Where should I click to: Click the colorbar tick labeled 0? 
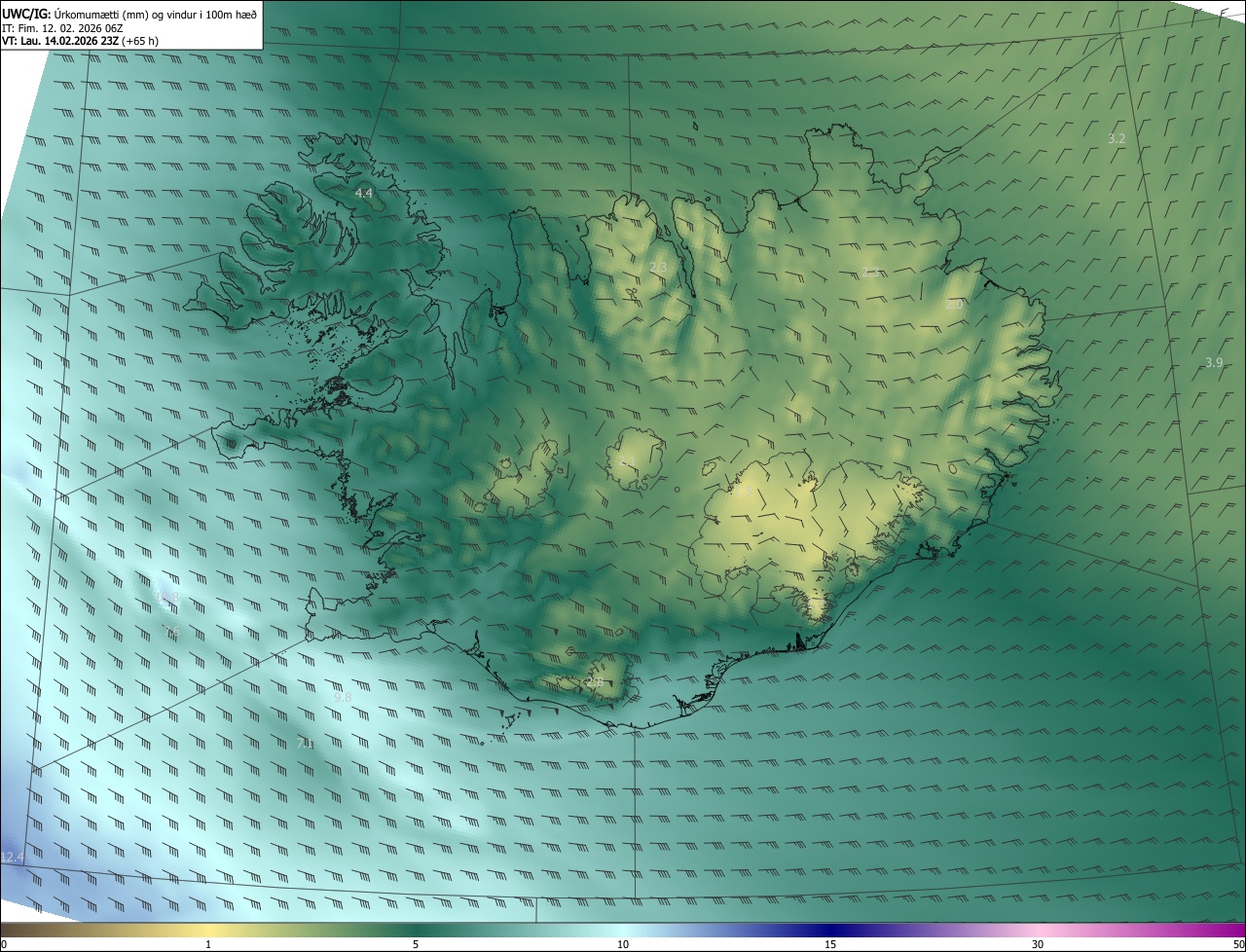(4, 944)
